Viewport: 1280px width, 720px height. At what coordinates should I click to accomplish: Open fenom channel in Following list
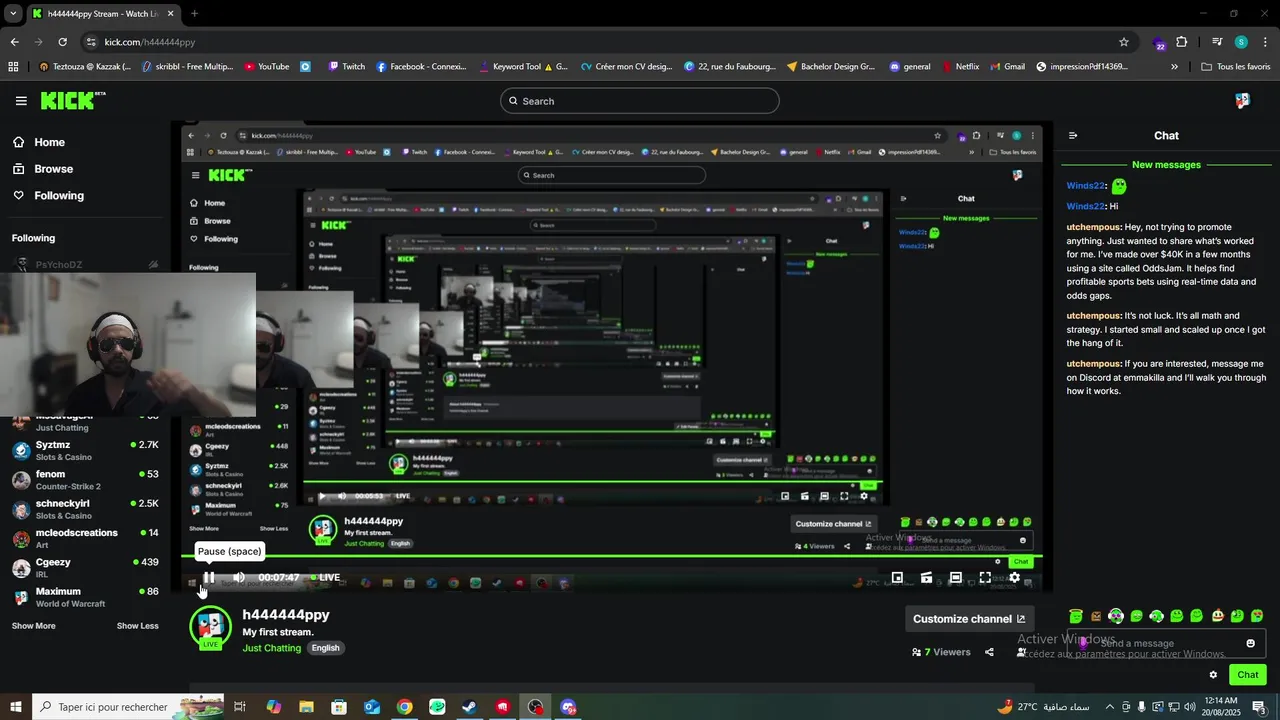[85, 479]
